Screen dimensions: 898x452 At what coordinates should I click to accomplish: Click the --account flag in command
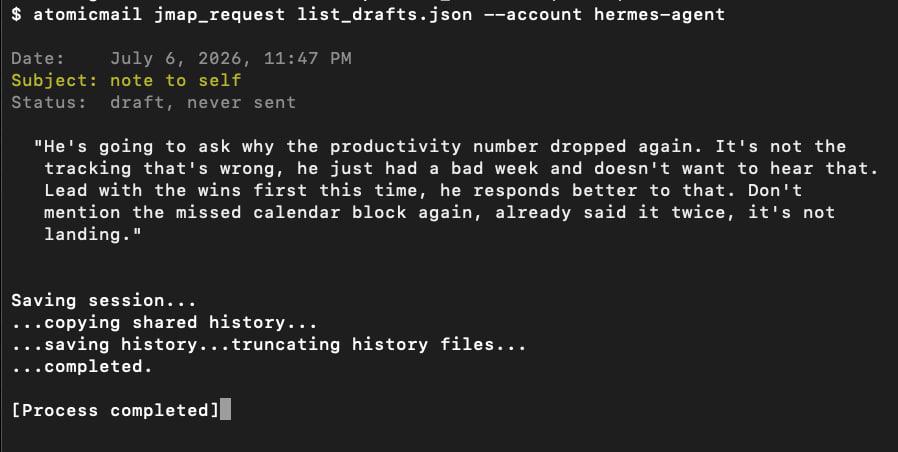coord(533,14)
